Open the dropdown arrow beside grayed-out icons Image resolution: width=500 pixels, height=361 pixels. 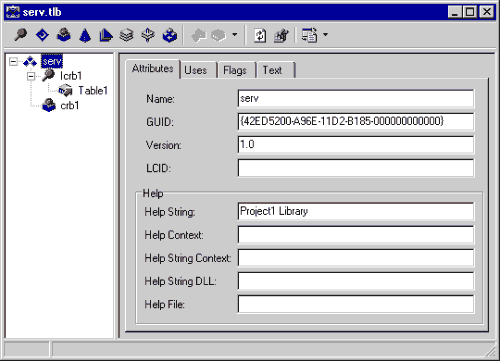pos(235,34)
